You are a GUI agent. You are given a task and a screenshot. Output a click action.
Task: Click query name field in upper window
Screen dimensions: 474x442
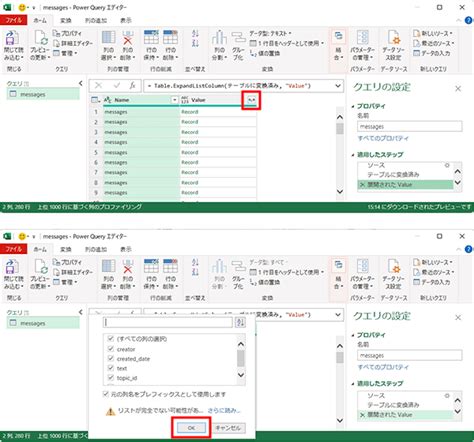pyautogui.click(x=410, y=127)
